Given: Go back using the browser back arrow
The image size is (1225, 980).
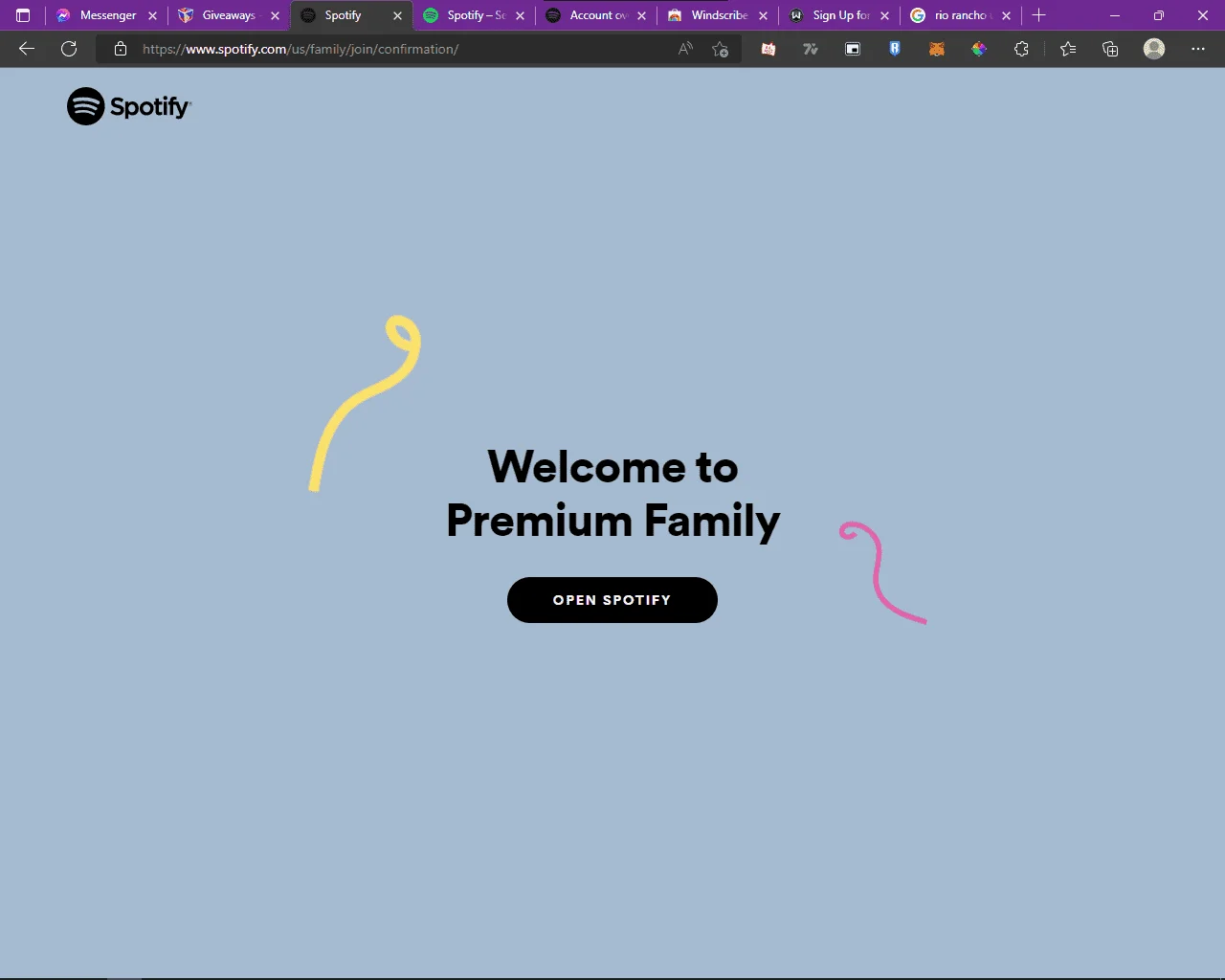Looking at the screenshot, I should 27,49.
